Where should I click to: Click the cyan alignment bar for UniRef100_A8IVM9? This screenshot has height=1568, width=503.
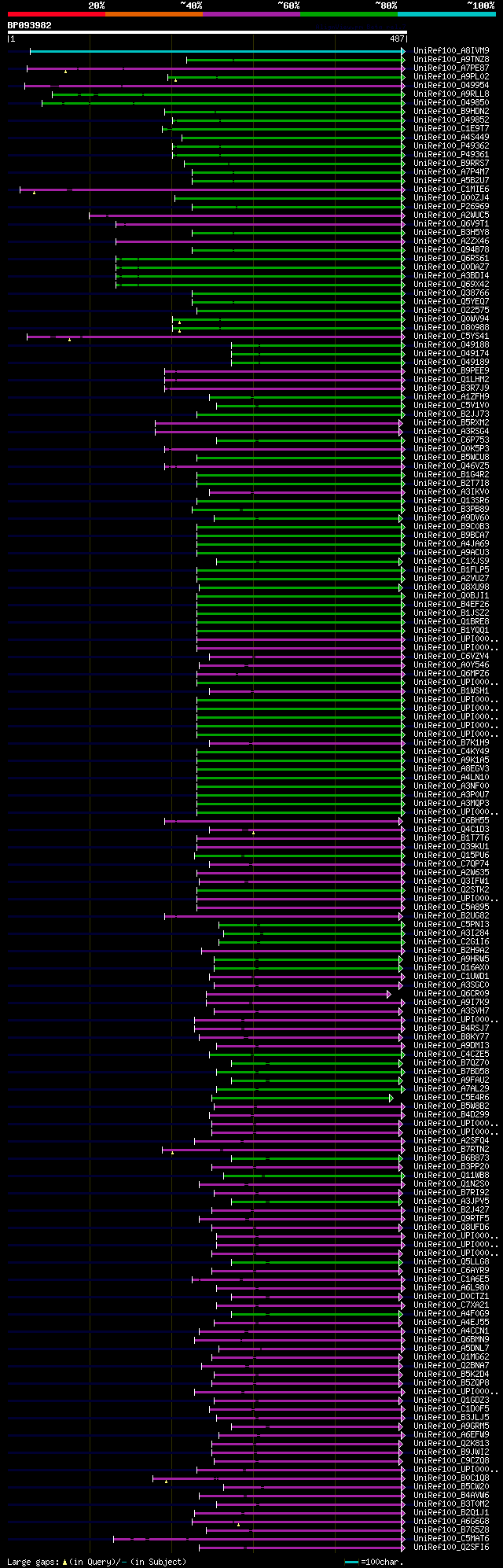(216, 51)
